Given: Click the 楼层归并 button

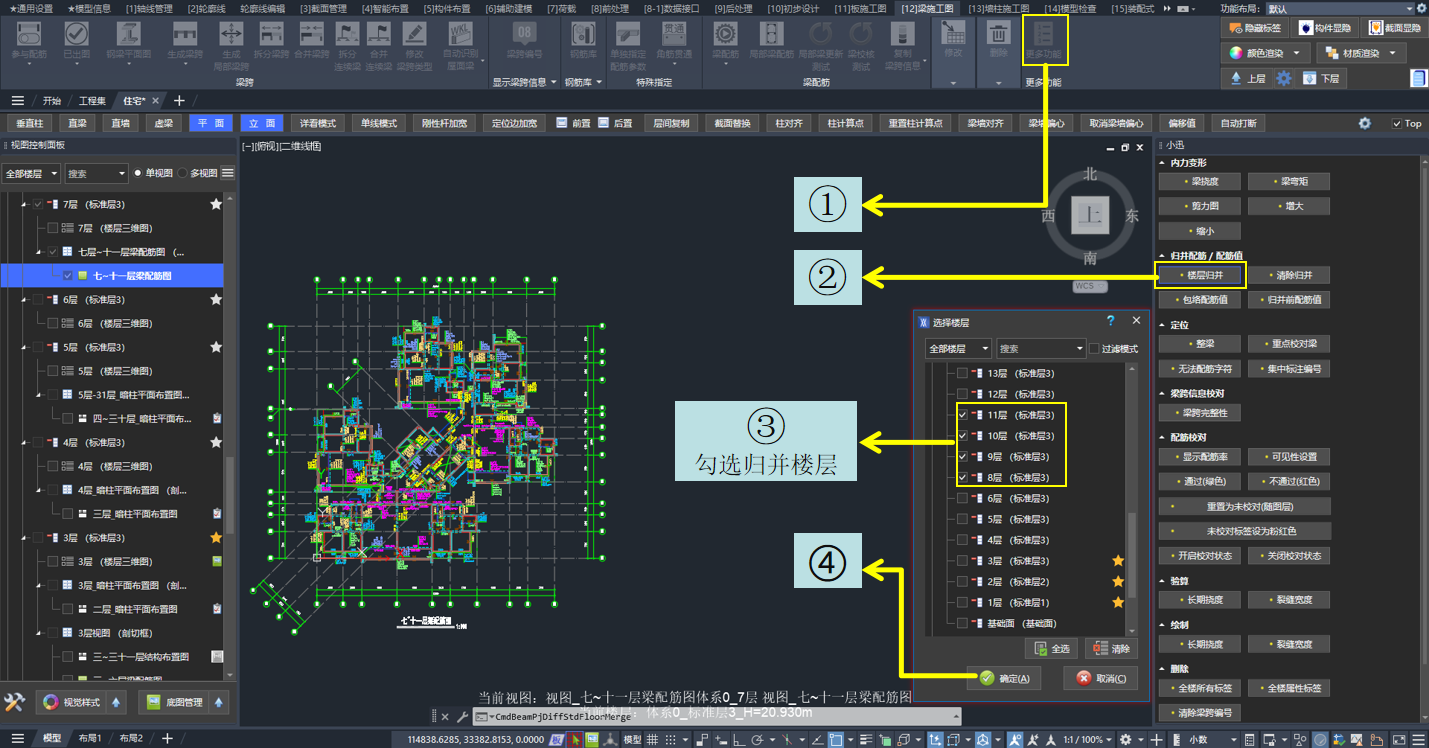Looking at the screenshot, I should [x=1202, y=275].
